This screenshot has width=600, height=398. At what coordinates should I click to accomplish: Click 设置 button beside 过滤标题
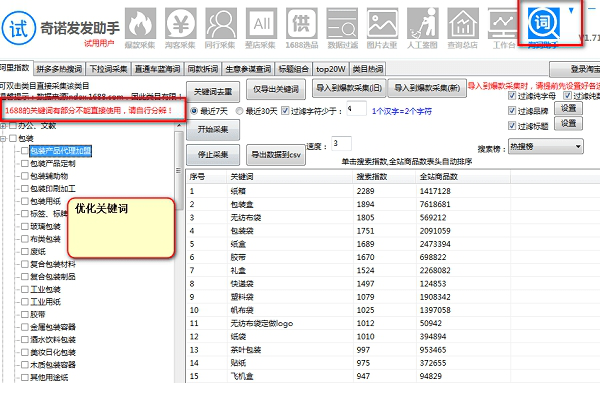(568, 123)
